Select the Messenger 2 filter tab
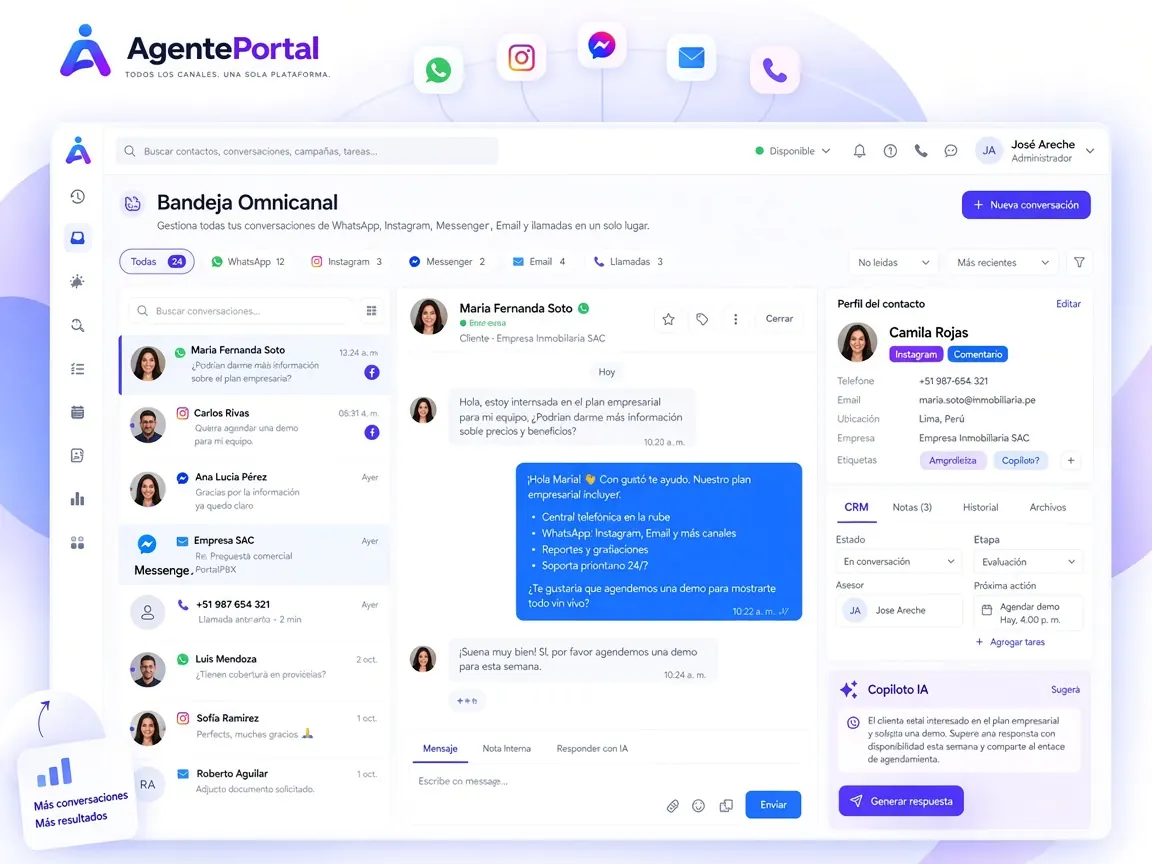The height and width of the screenshot is (864, 1152). (x=447, y=262)
